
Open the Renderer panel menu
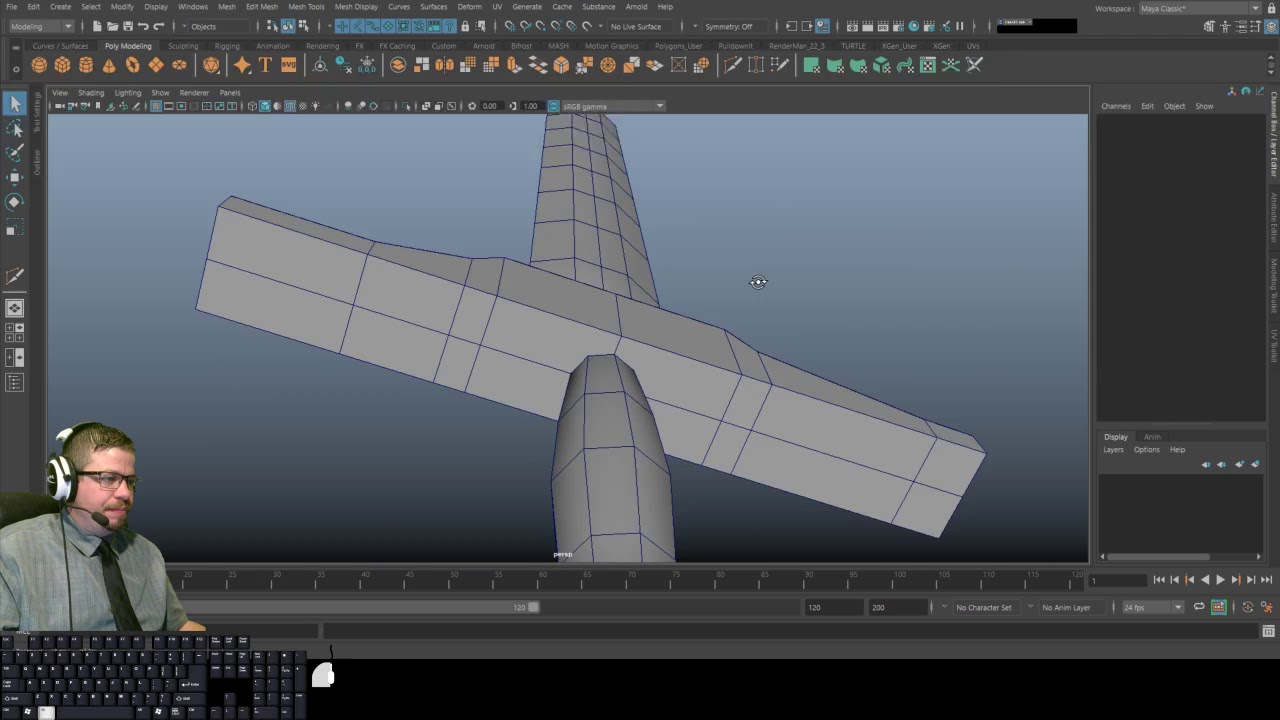pyautogui.click(x=194, y=93)
